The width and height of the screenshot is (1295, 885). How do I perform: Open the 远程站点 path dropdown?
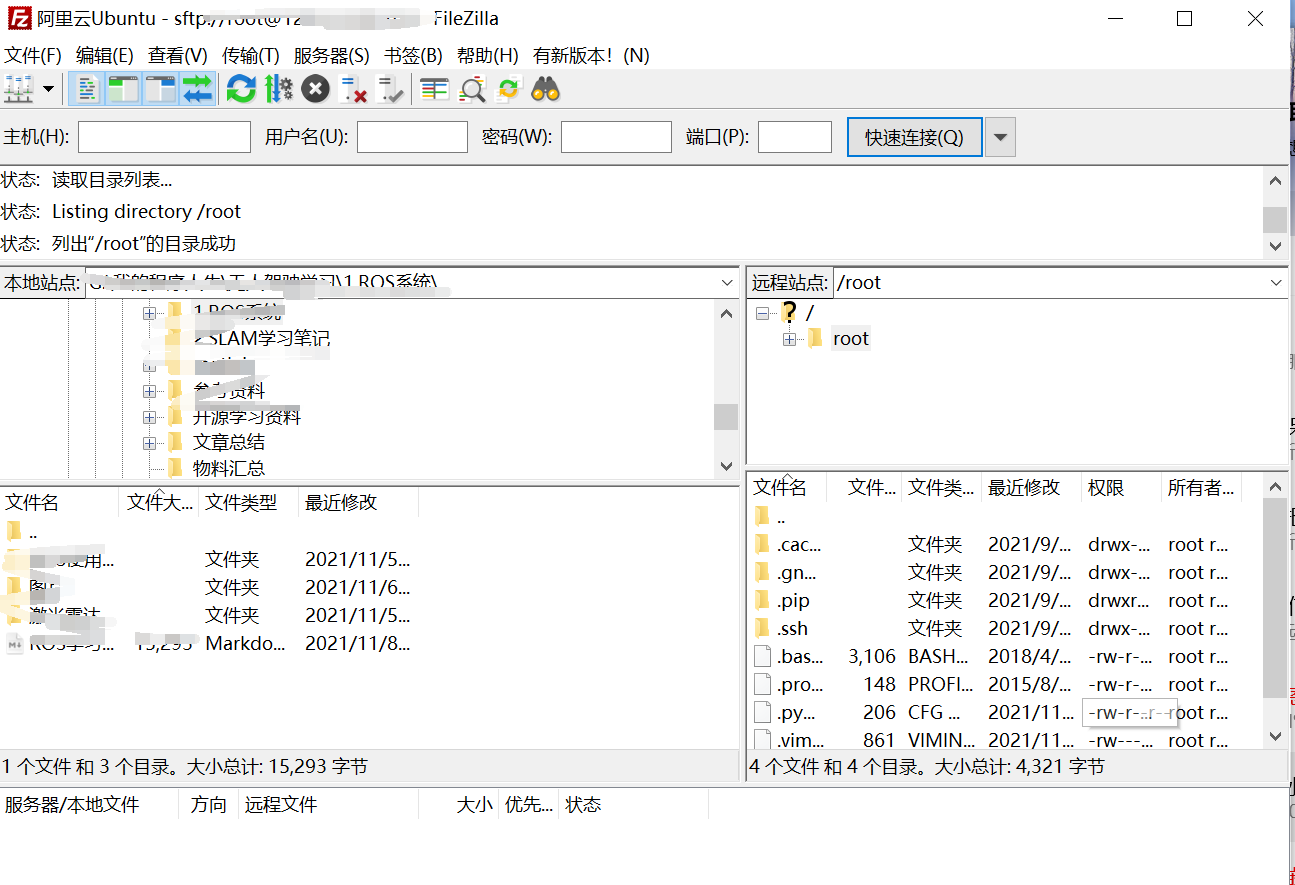(1276, 283)
